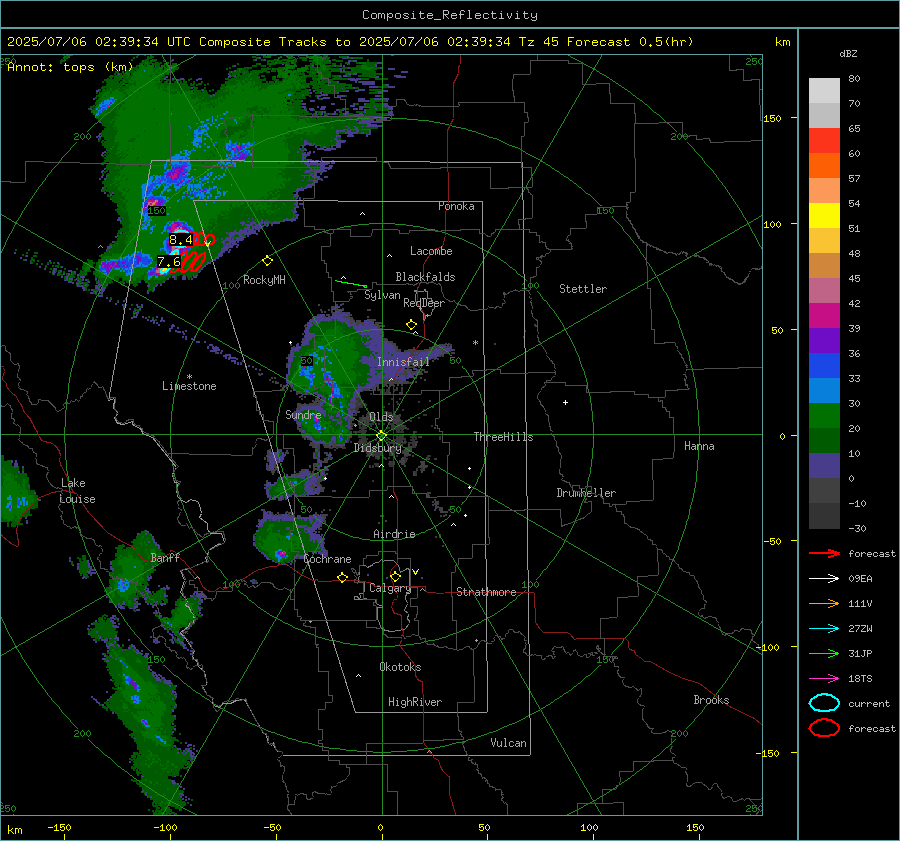Image resolution: width=900 pixels, height=841 pixels.
Task: Click the white plus marker west of Hanna
Action: (565, 402)
